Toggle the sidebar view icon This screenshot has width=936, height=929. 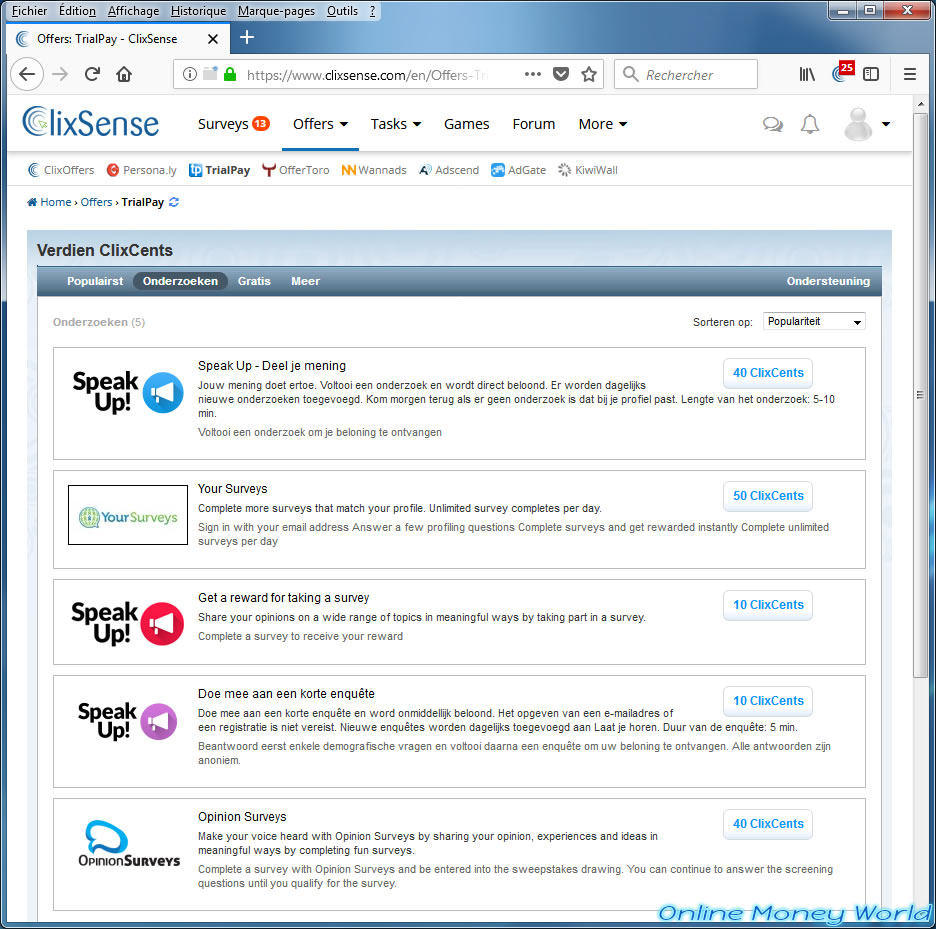click(871, 74)
